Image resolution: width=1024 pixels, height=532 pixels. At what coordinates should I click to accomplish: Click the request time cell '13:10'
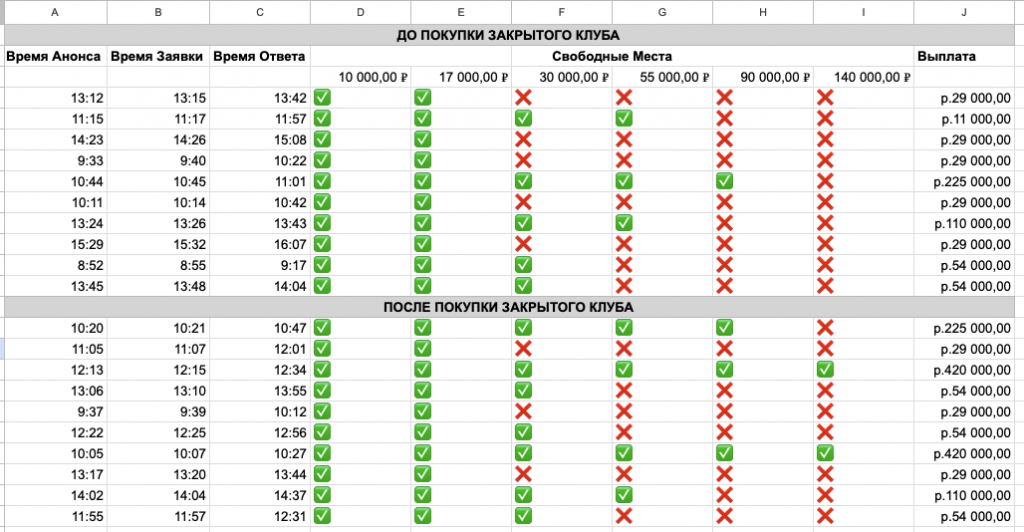(x=158, y=390)
